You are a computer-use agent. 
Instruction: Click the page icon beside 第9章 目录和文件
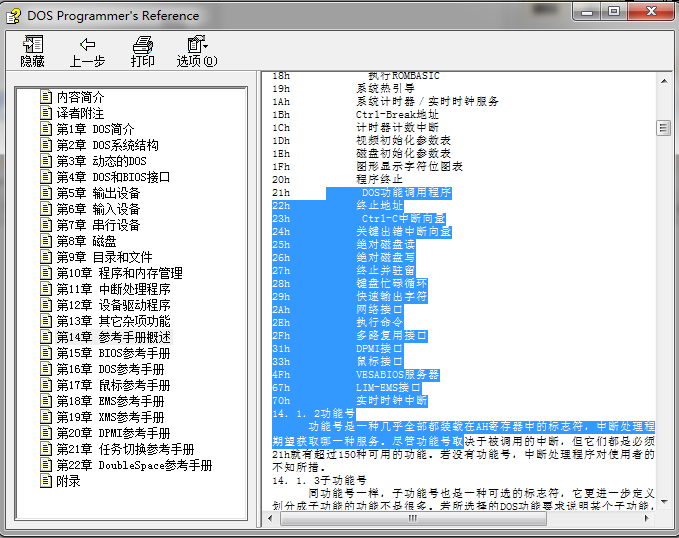pyautogui.click(x=46, y=257)
